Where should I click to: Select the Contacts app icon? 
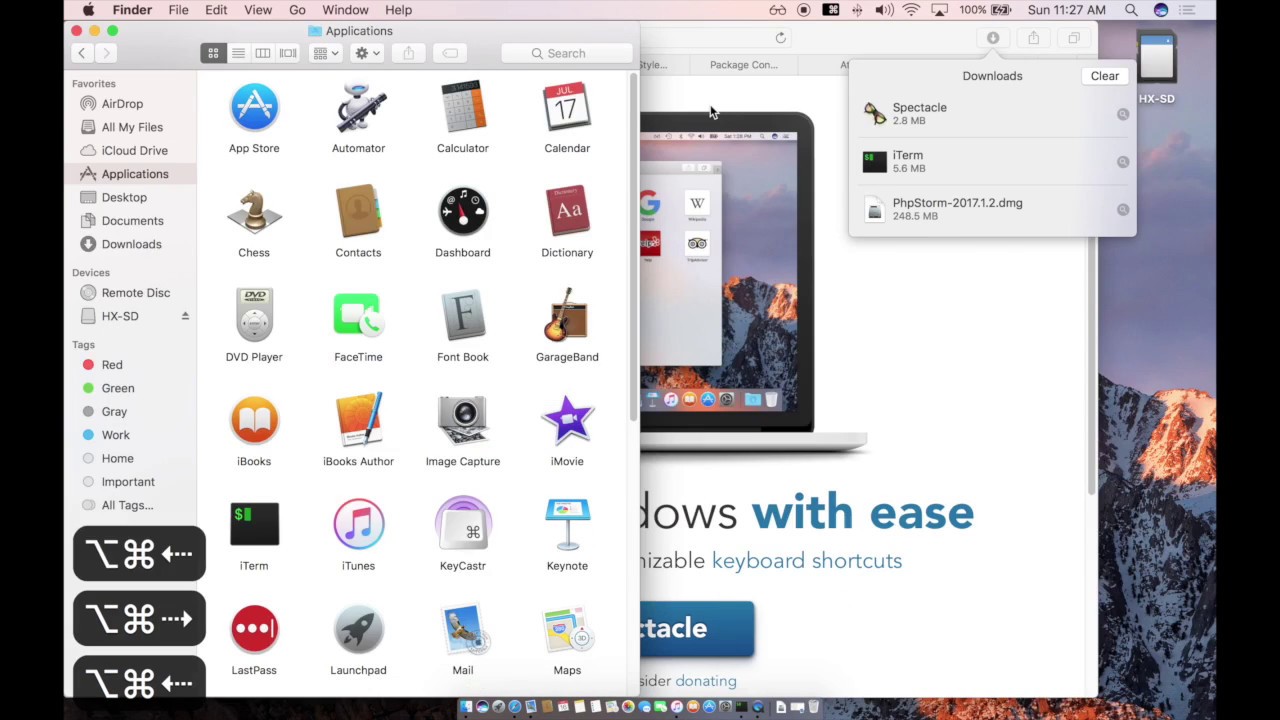(358, 212)
